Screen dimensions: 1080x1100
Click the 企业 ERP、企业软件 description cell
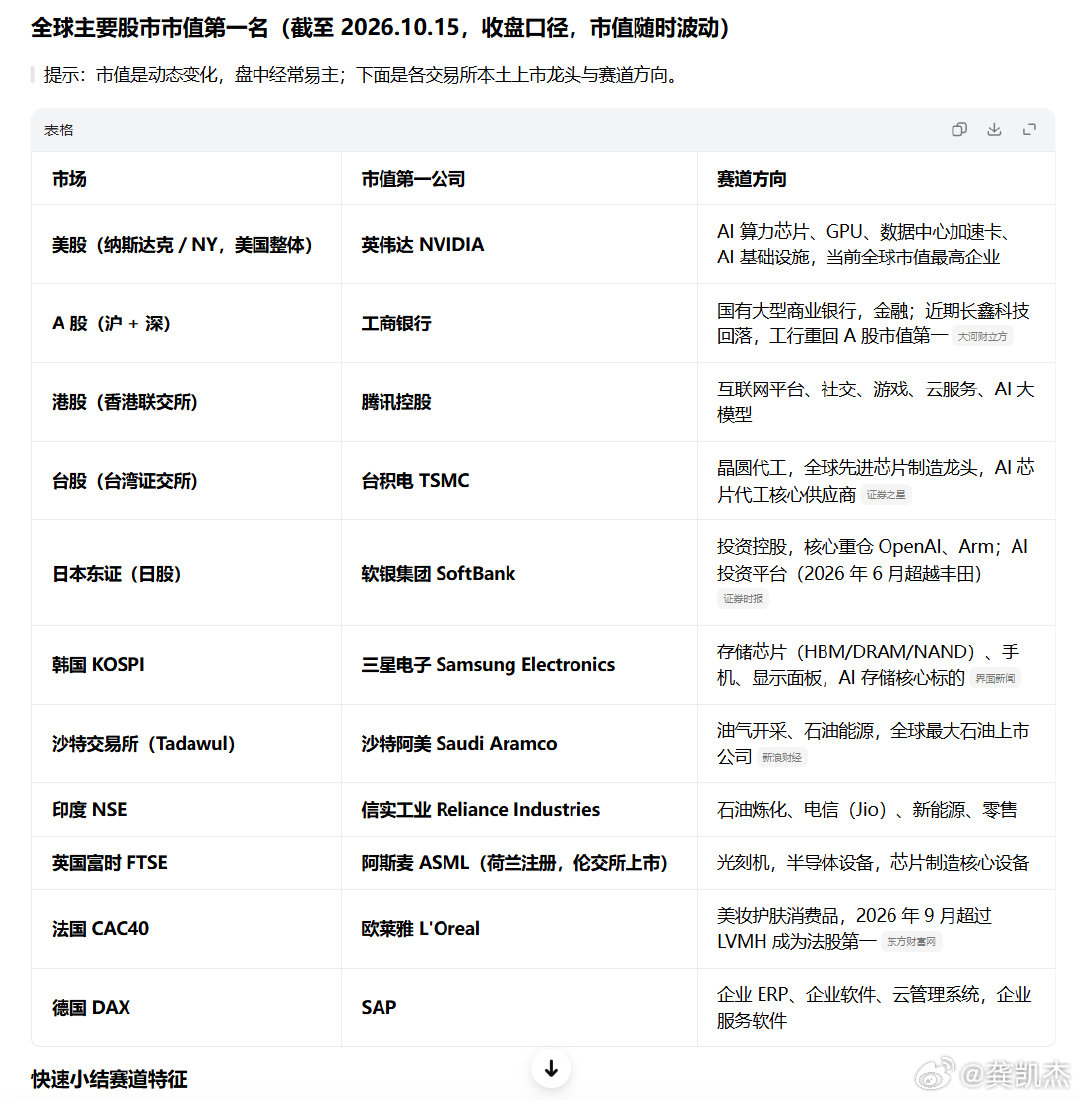[x=874, y=1007]
